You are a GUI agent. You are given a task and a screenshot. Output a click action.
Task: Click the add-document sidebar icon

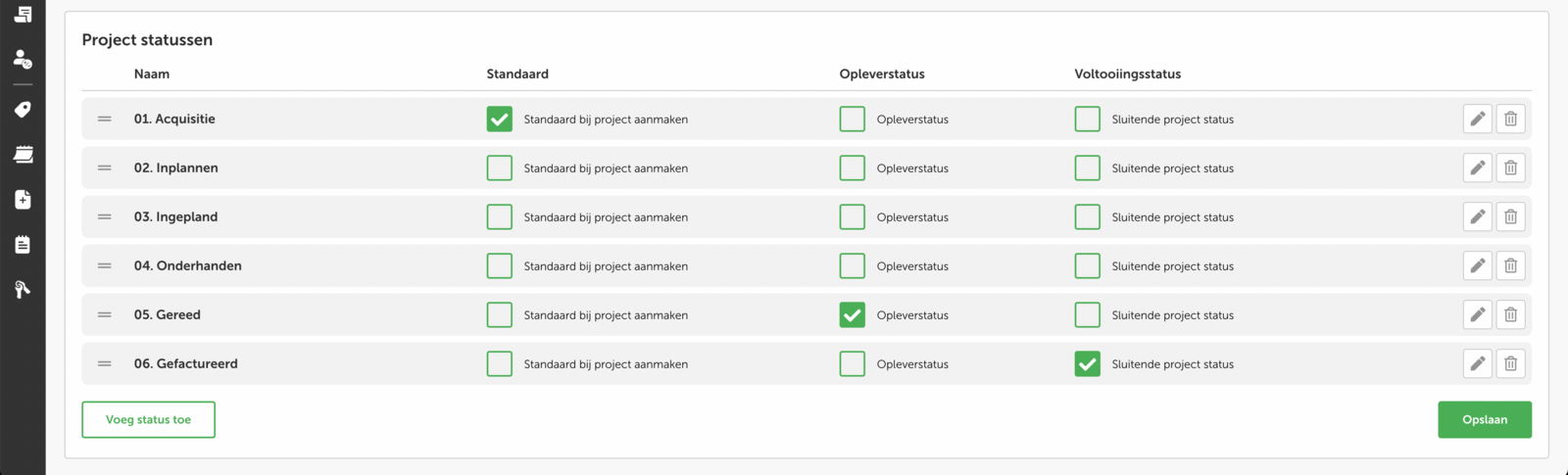pos(23,200)
